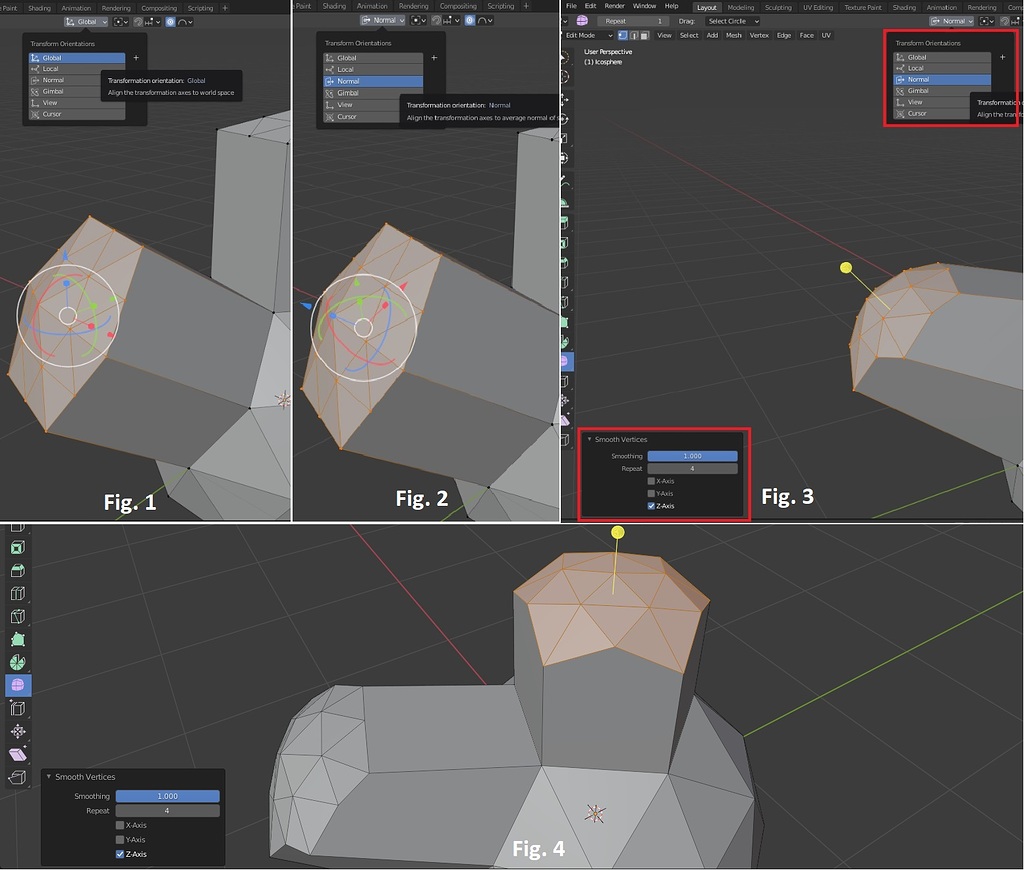The height and width of the screenshot is (870, 1024).
Task: Click plus to add orientation in Fig. 3
Action: coord(1002,57)
